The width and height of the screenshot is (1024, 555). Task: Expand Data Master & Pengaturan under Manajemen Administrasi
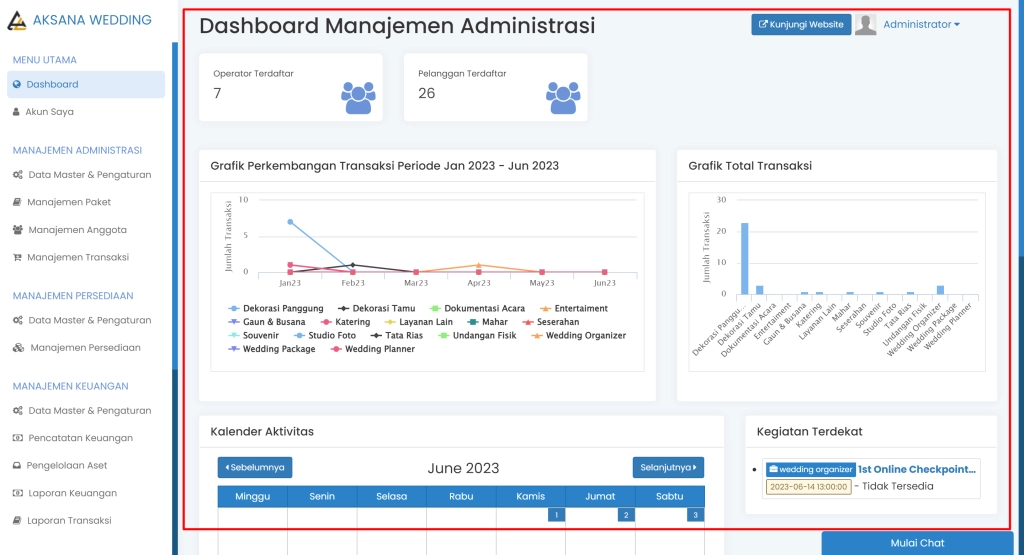tap(89, 175)
